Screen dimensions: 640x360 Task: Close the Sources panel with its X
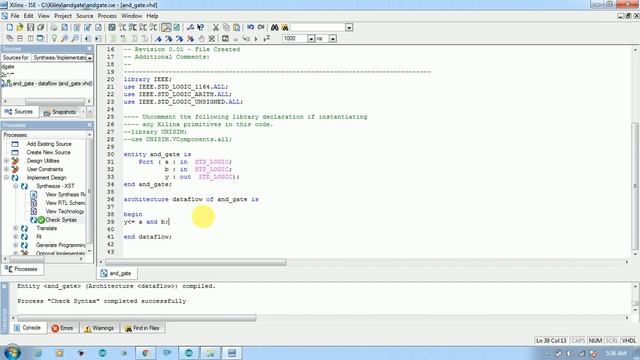pos(89,48)
